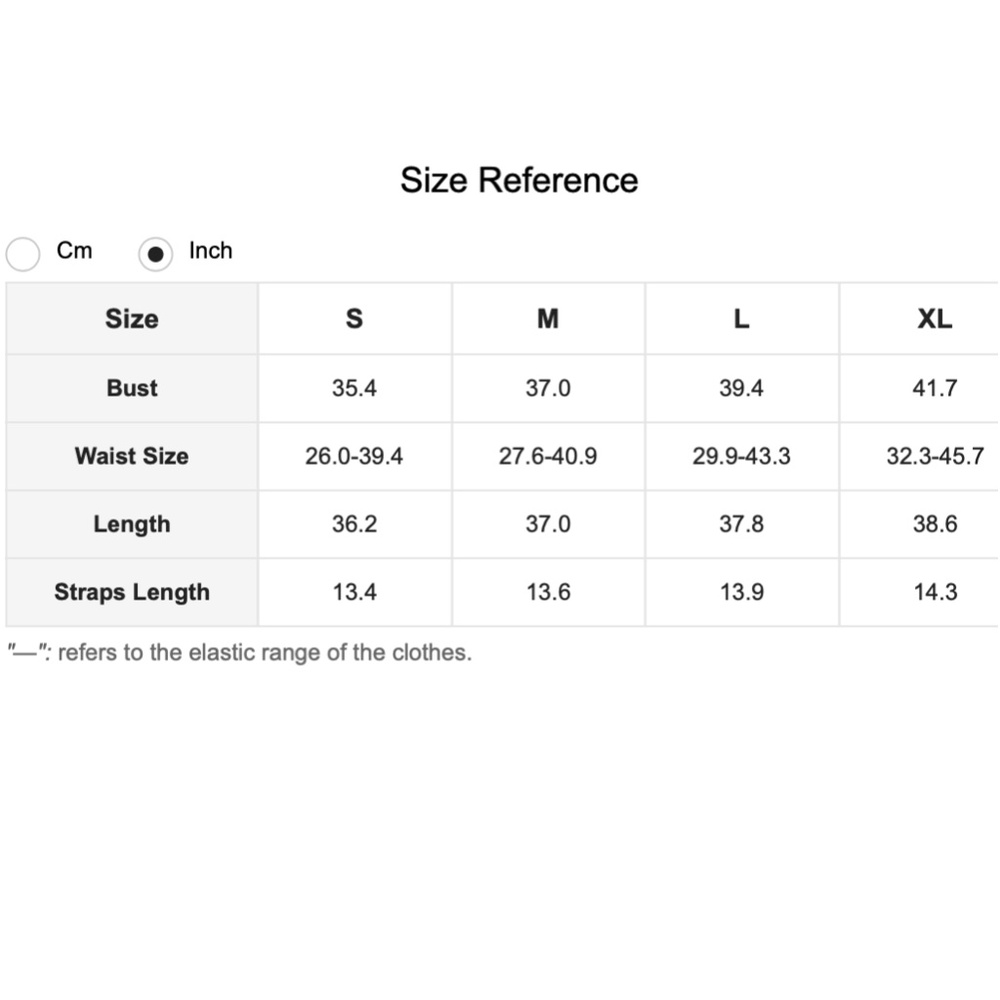This screenshot has height=1000, width=1000.
Task: Click the Size Reference heading
Action: [x=519, y=180]
